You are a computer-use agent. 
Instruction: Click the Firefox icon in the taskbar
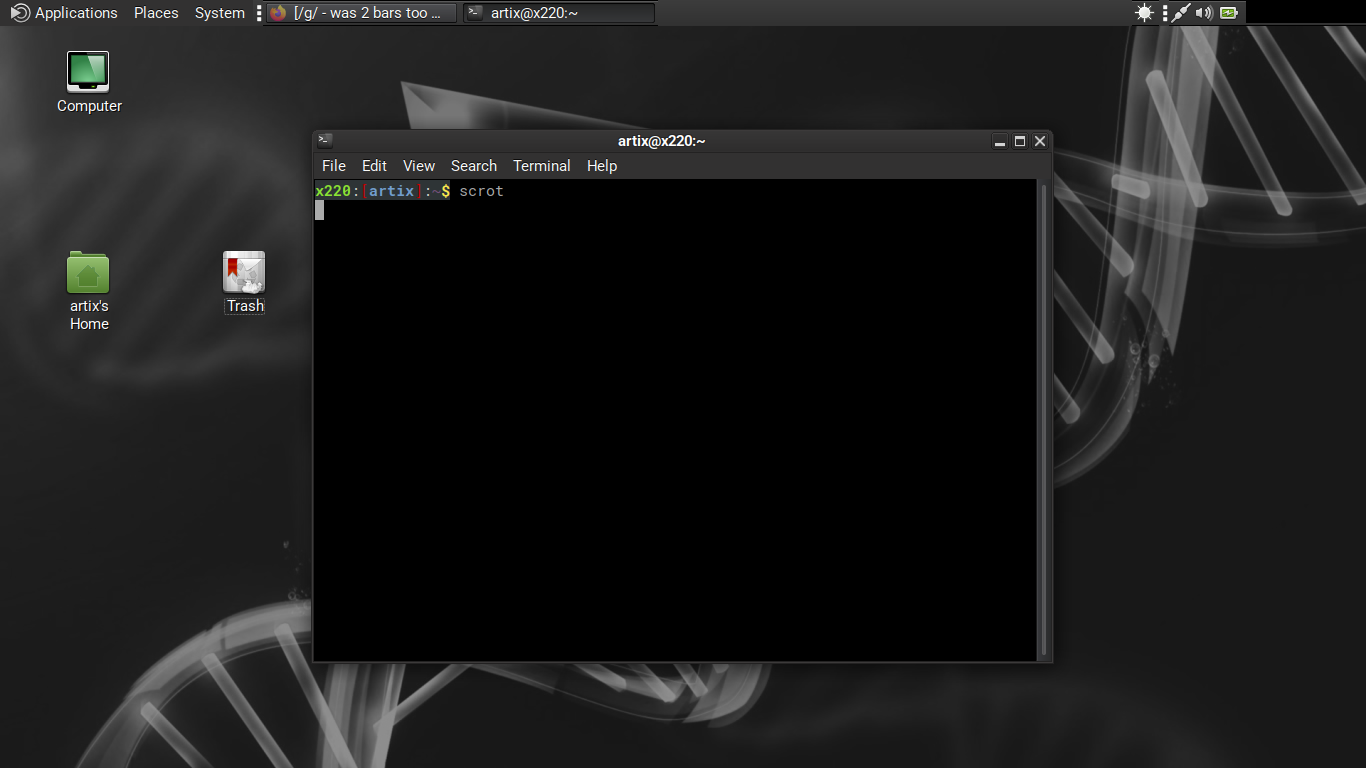tap(278, 13)
